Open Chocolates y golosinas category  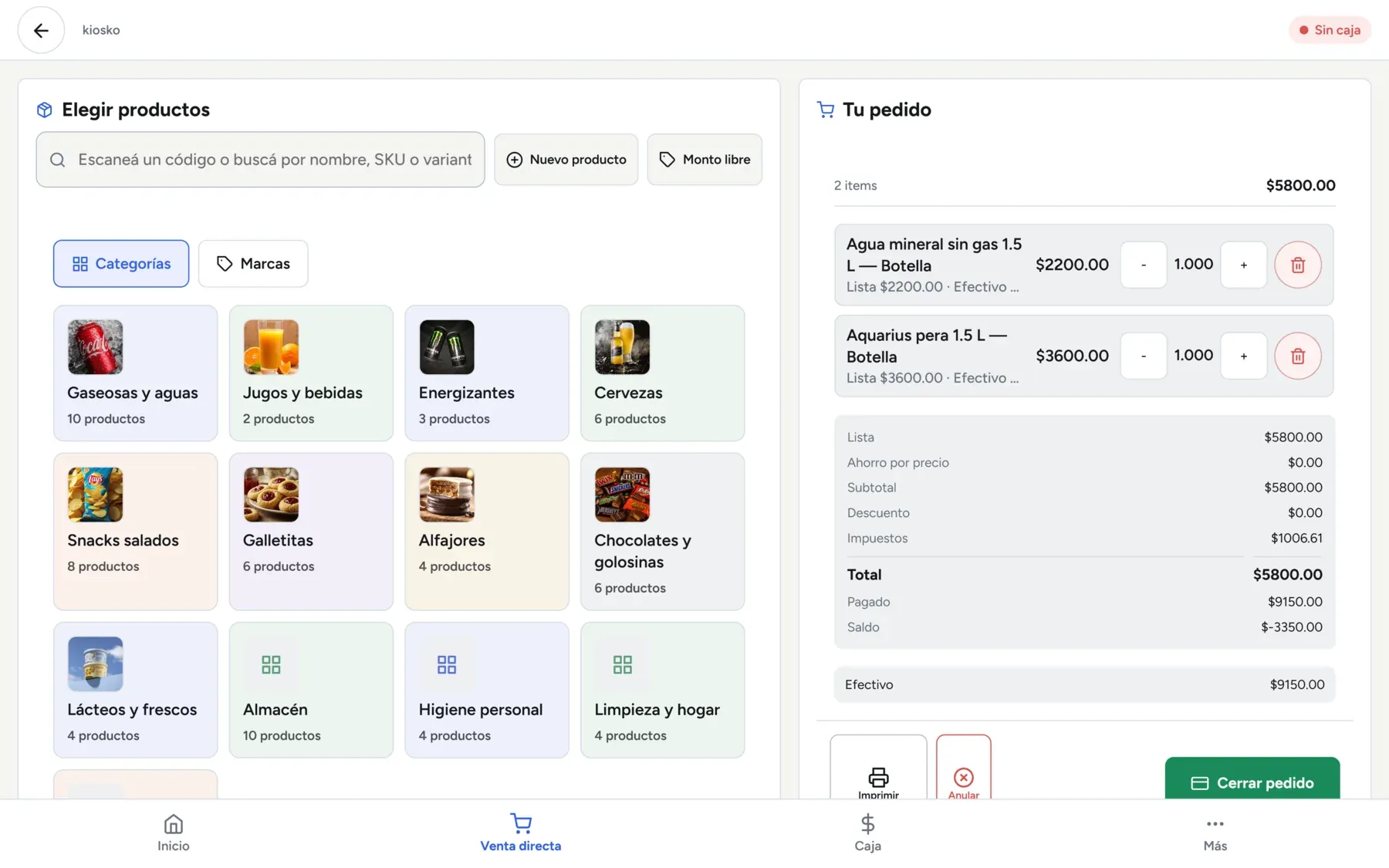662,531
